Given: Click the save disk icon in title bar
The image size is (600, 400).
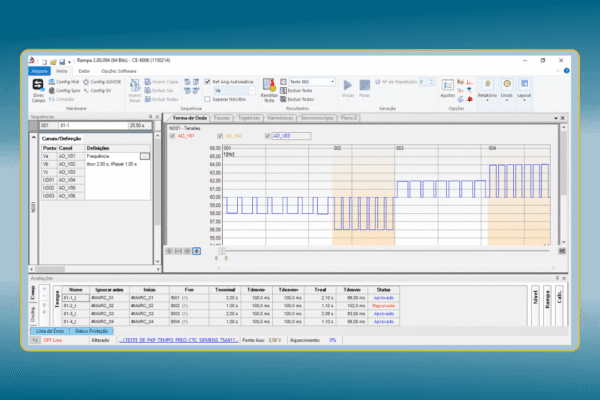Looking at the screenshot, I should click(x=62, y=61).
